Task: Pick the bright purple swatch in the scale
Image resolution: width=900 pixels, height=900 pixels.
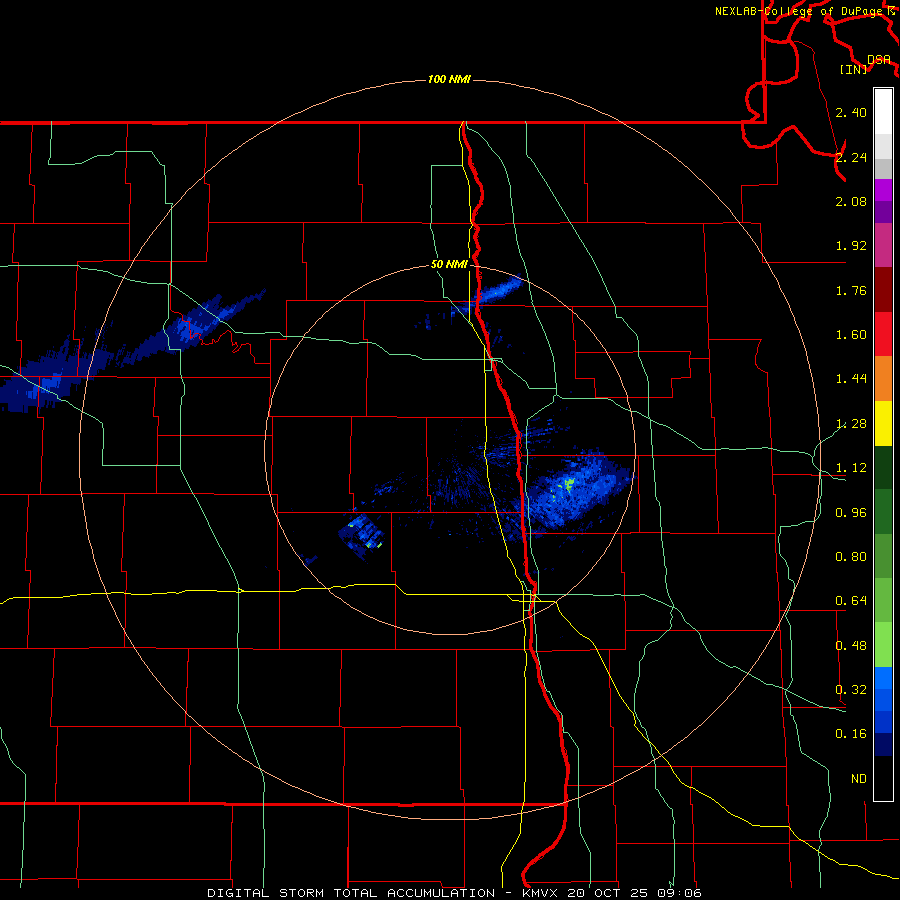Action: click(883, 190)
